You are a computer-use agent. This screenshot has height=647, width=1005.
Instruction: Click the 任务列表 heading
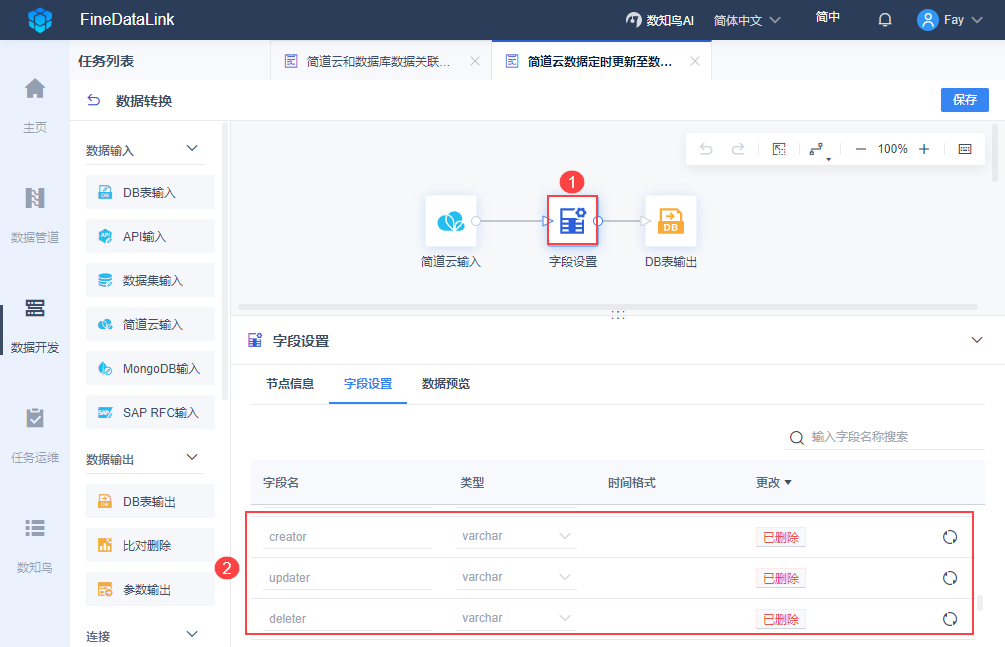tap(106, 61)
